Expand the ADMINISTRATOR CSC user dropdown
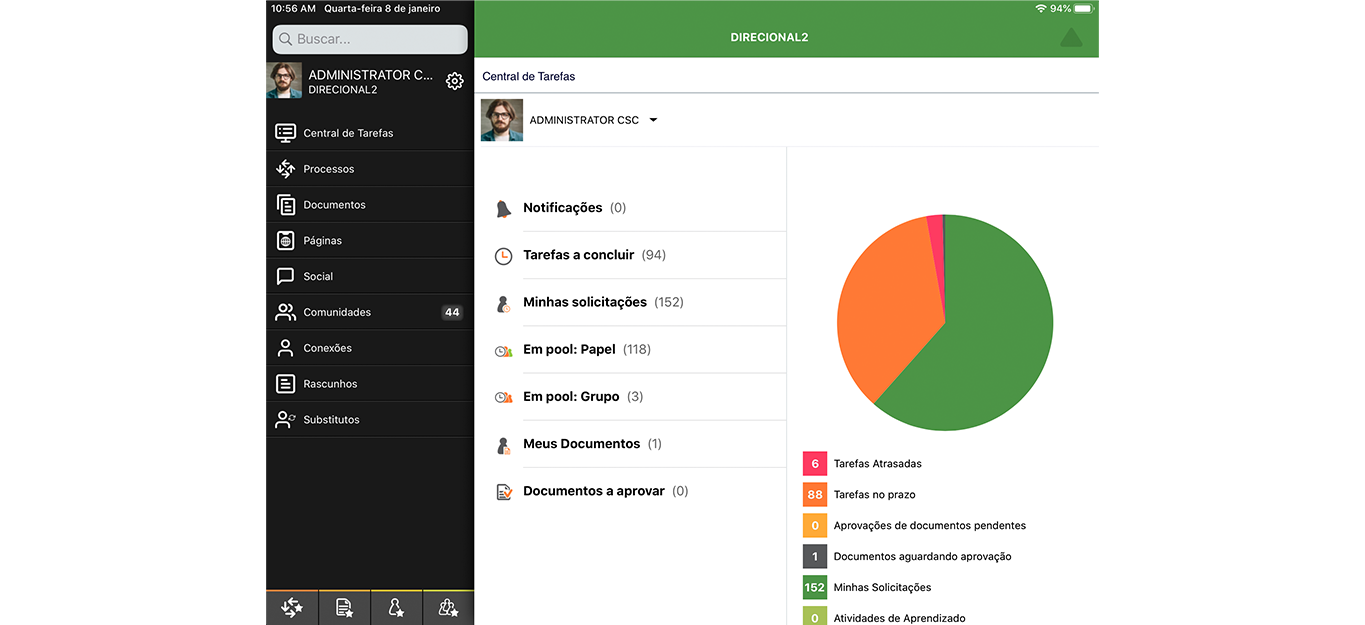 tap(653, 120)
